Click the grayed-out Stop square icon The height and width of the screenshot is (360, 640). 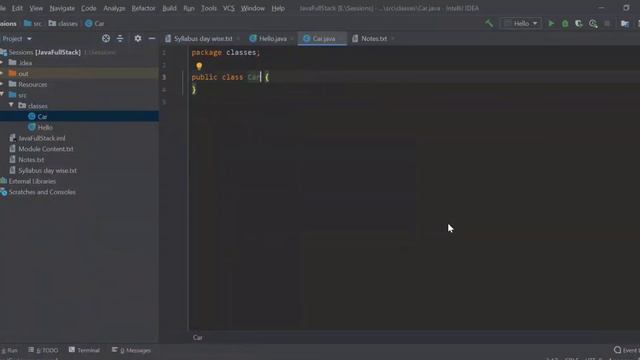pyautogui.click(x=607, y=24)
